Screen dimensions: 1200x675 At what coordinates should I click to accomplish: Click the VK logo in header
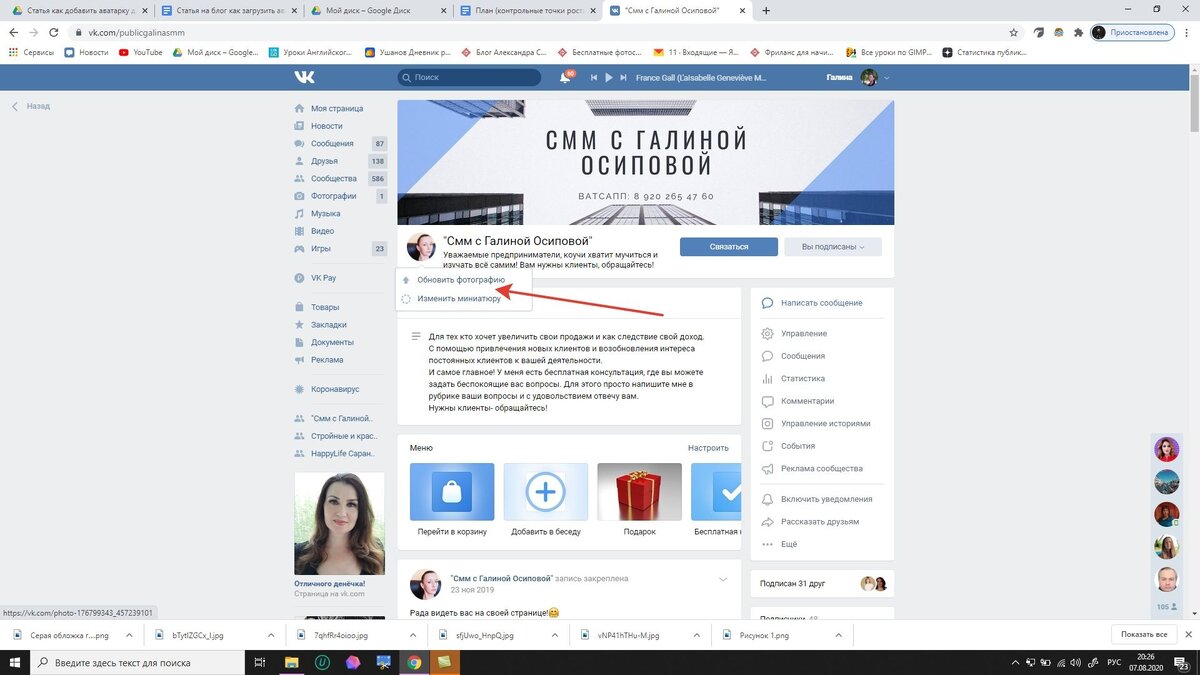pos(304,77)
